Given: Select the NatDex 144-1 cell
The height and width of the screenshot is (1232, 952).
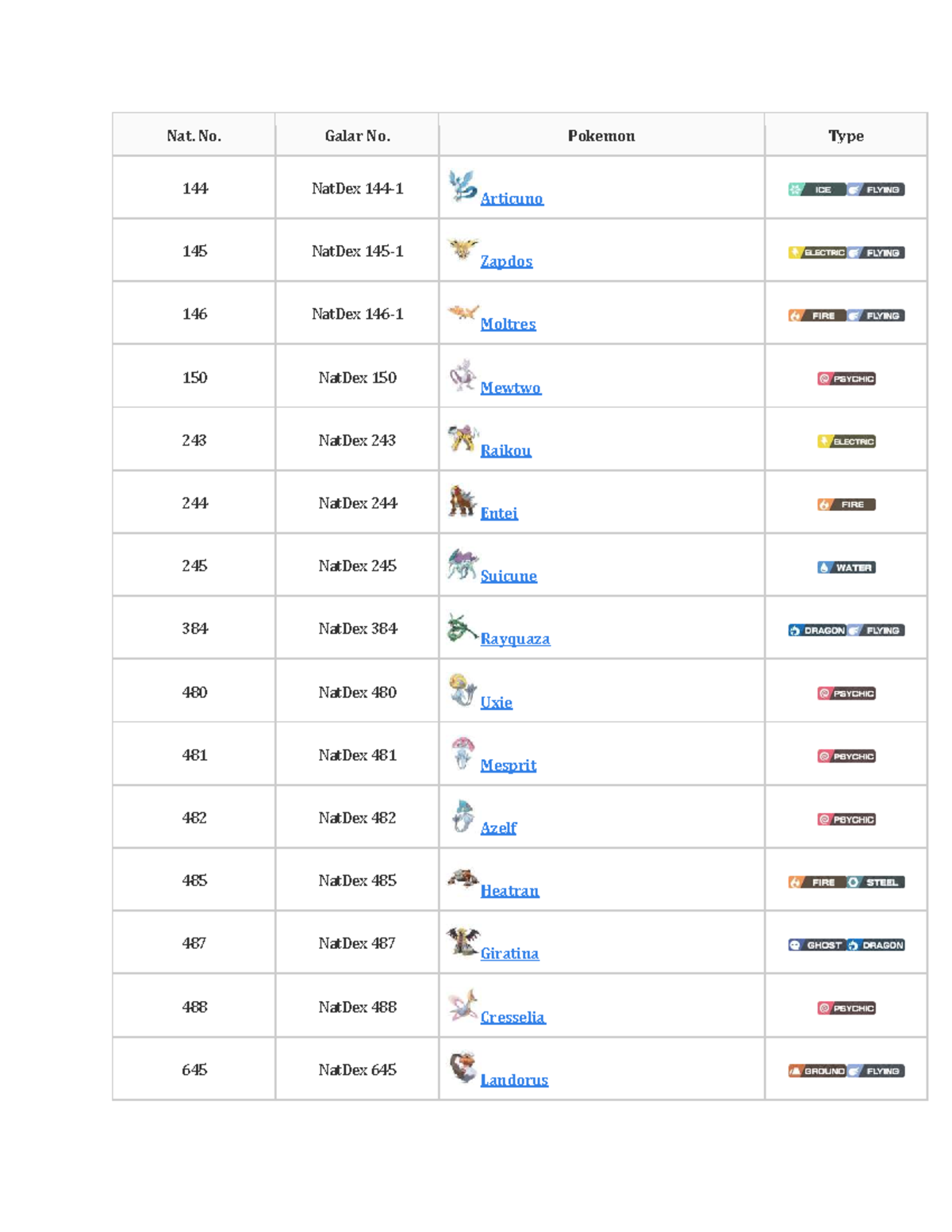Looking at the screenshot, I should pyautogui.click(x=357, y=188).
